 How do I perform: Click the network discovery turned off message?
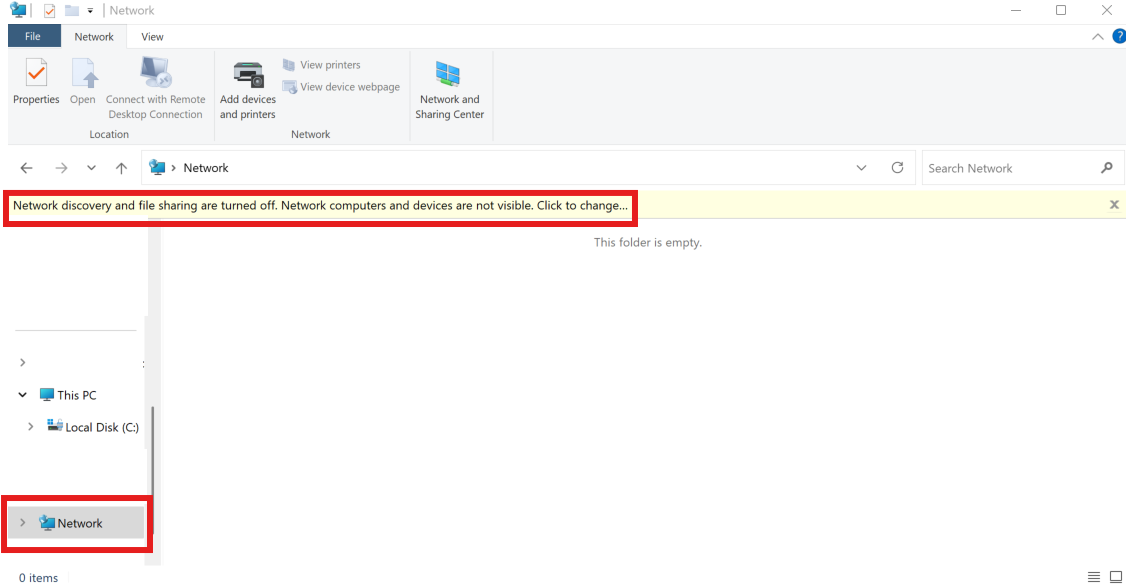pyautogui.click(x=320, y=205)
